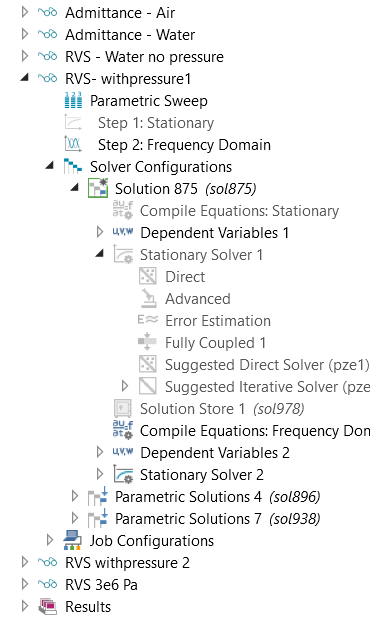
Task: Click the Frequency Domain wave icon
Action: 73,144
